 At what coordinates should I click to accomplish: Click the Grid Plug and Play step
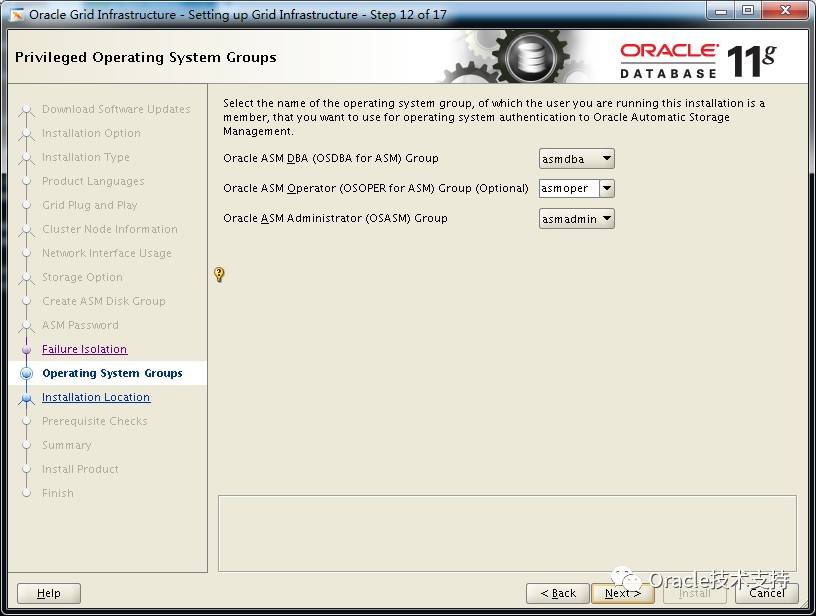[90, 205]
